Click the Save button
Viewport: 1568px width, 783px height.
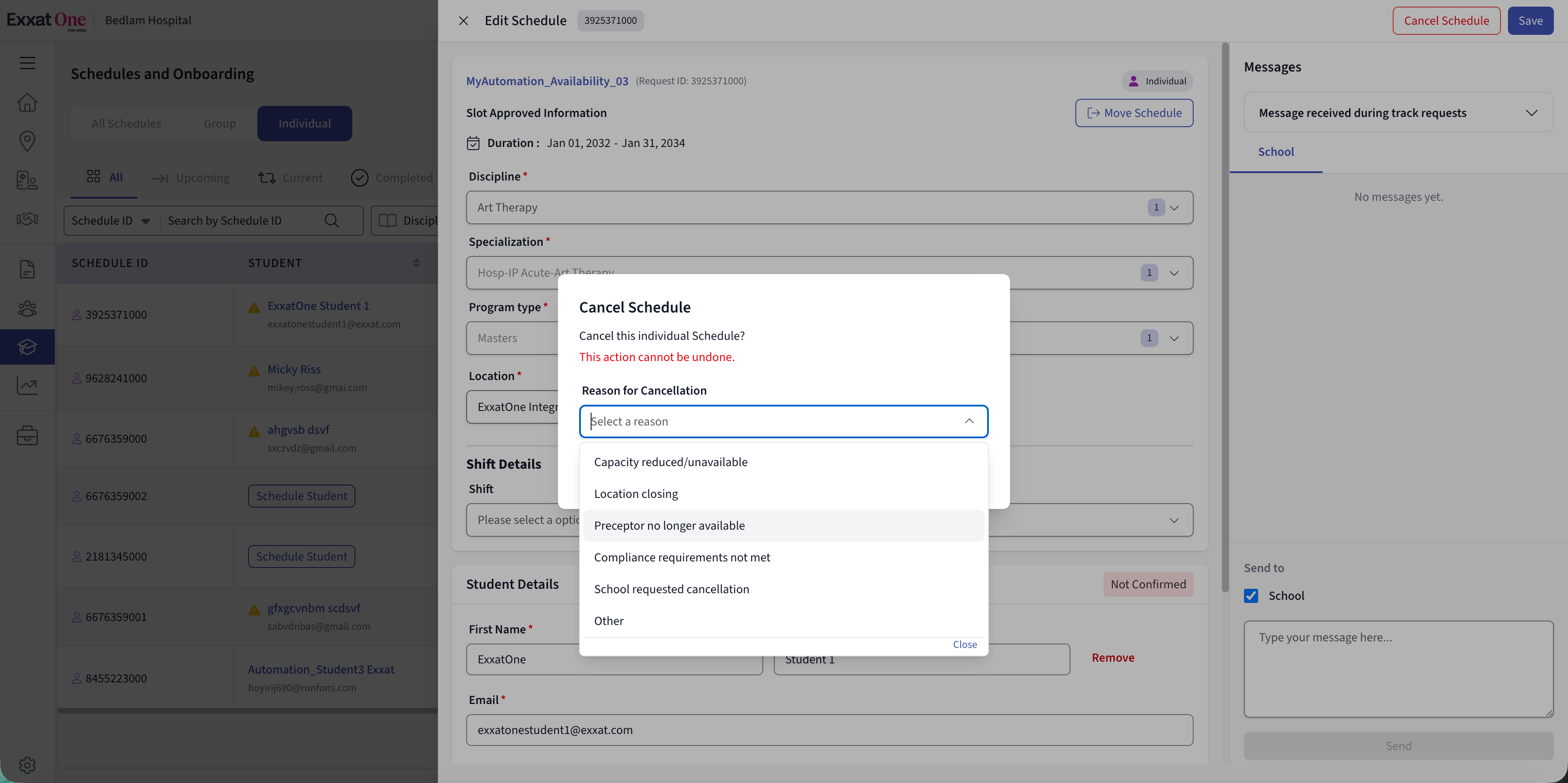pyautogui.click(x=1530, y=21)
